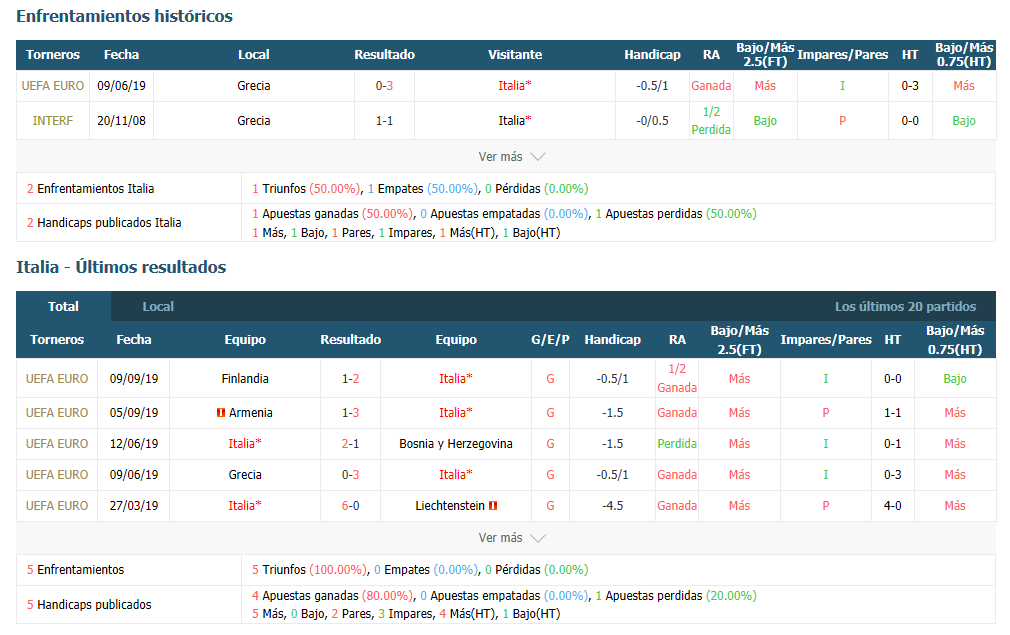Viewport: 1010px width, 635px height.
Task: Click the Resultado header in historical table
Action: coord(385,55)
